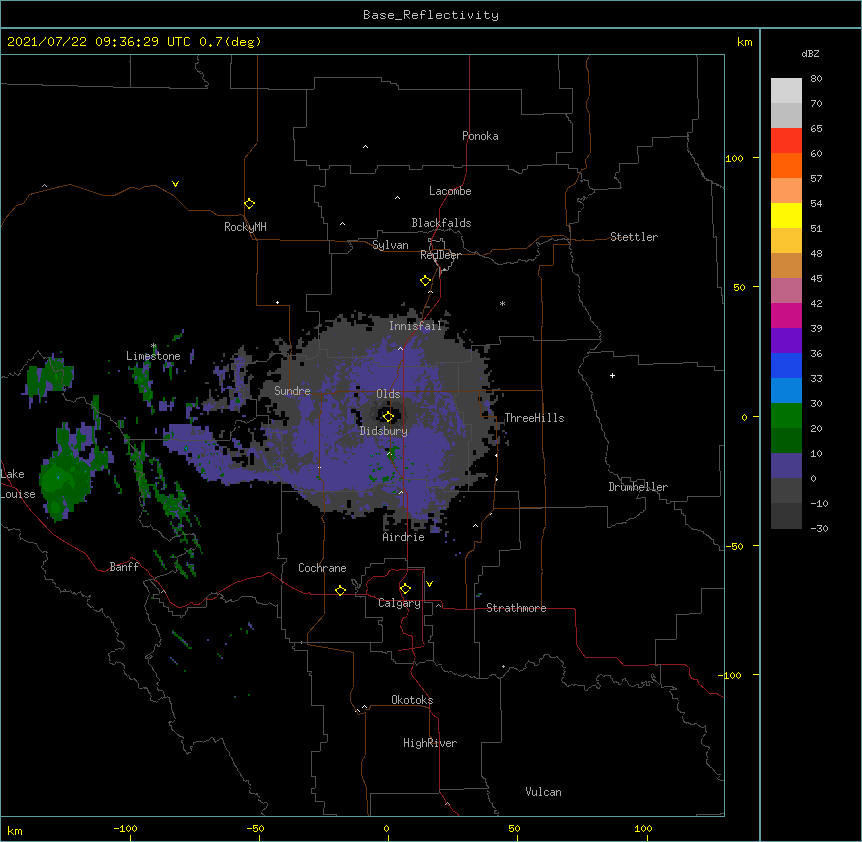
Task: Click the Strathmore label
Action: click(x=516, y=608)
